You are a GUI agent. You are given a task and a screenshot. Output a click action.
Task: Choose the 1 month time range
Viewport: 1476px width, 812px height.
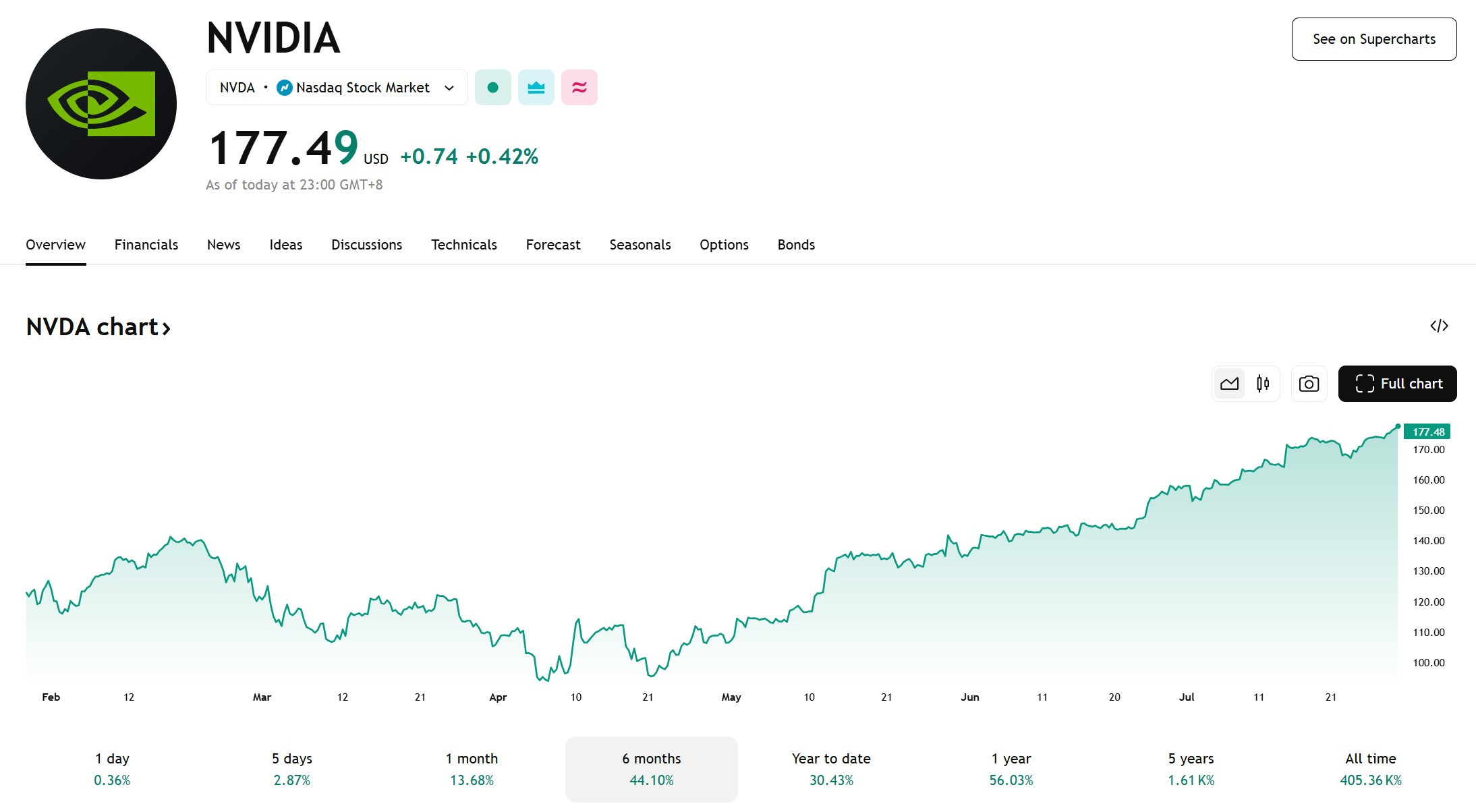(x=472, y=769)
